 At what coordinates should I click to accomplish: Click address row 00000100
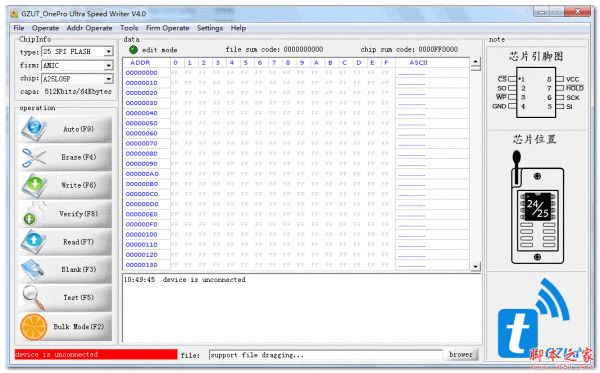tap(142, 235)
